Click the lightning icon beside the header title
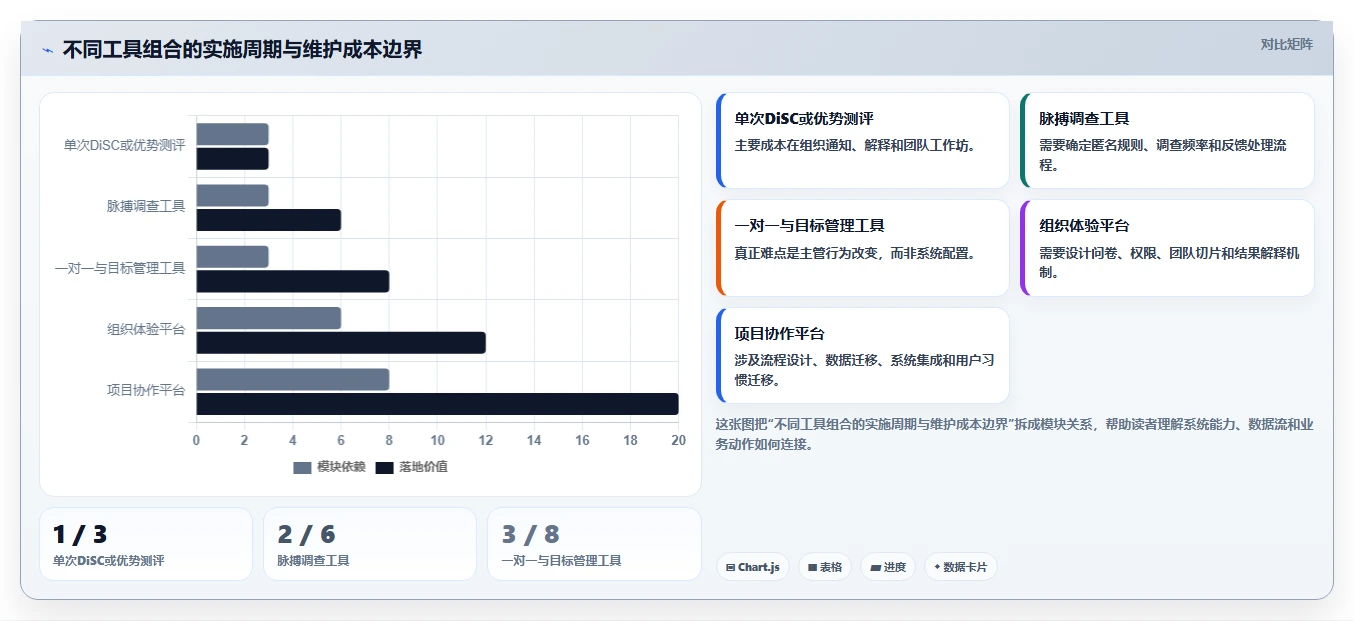Screen dimensions: 1354x621 [x=47, y=49]
